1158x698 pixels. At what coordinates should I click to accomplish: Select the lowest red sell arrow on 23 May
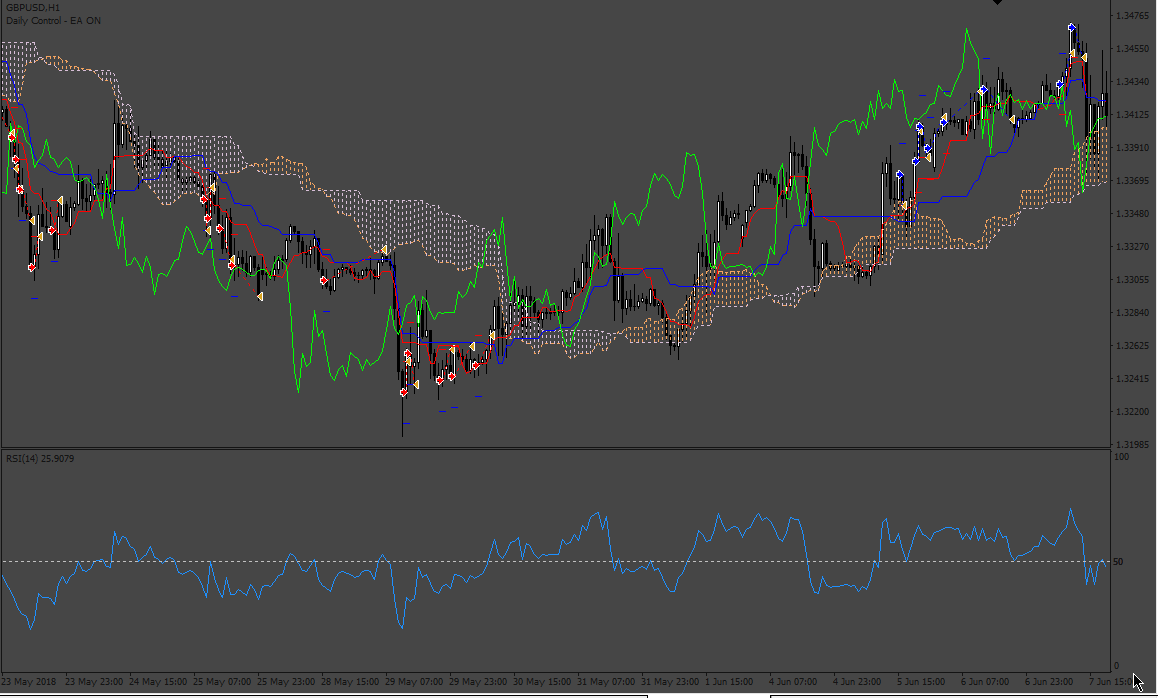[32, 267]
